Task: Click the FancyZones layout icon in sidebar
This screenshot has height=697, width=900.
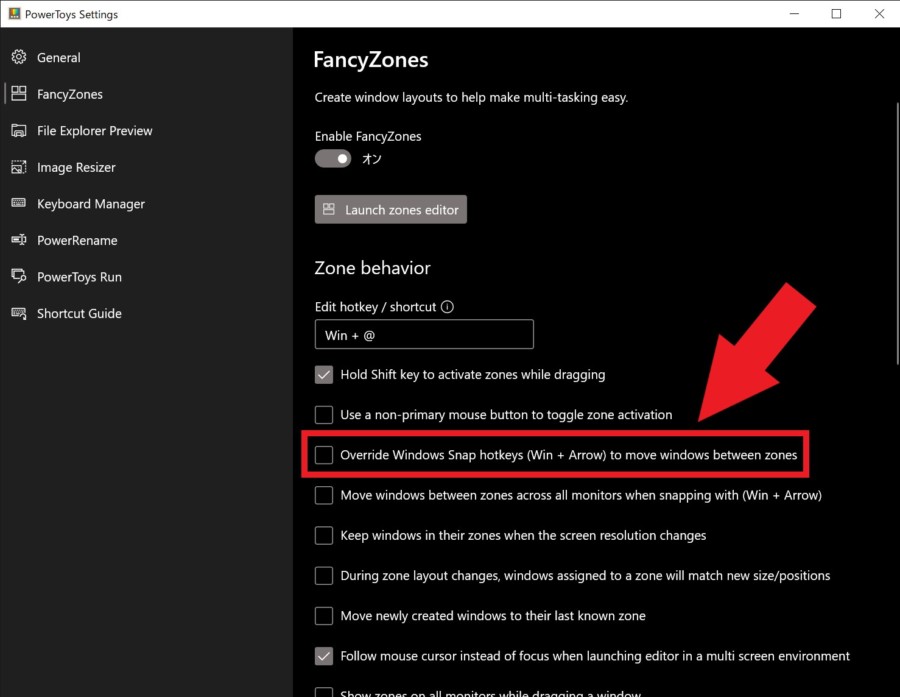Action: 19,94
